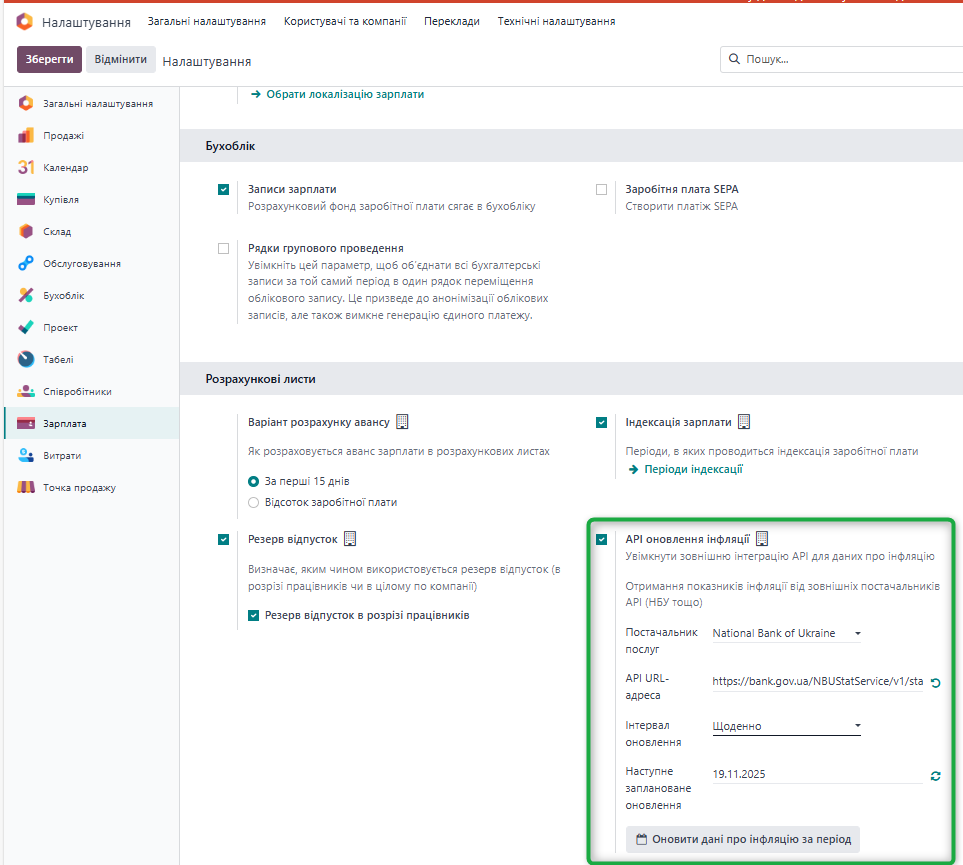Click the Odoo logo icon in header
This screenshot has width=963, height=865.
25,22
